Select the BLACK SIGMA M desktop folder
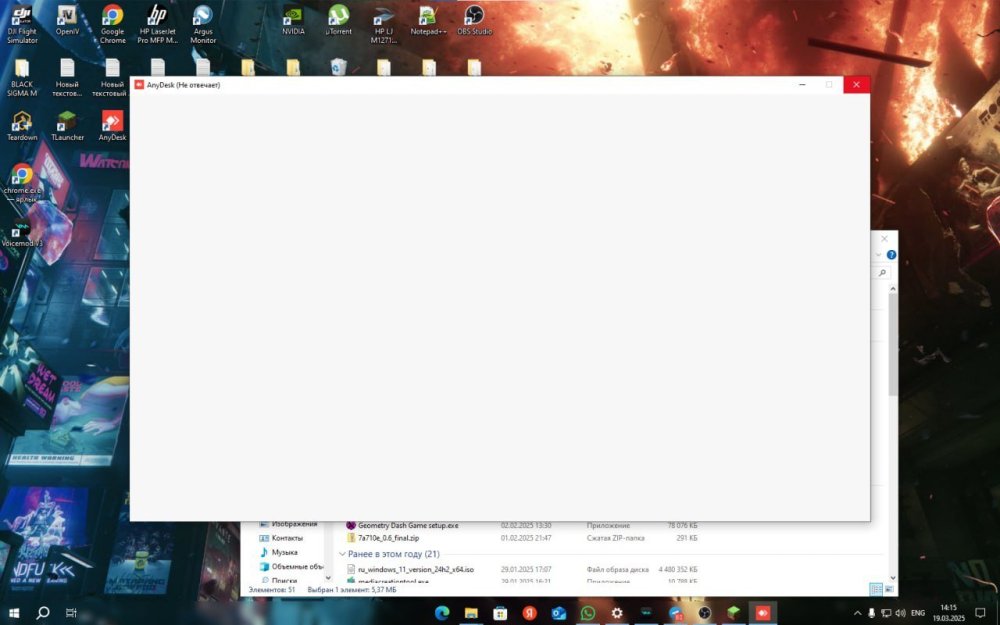 coord(22,78)
